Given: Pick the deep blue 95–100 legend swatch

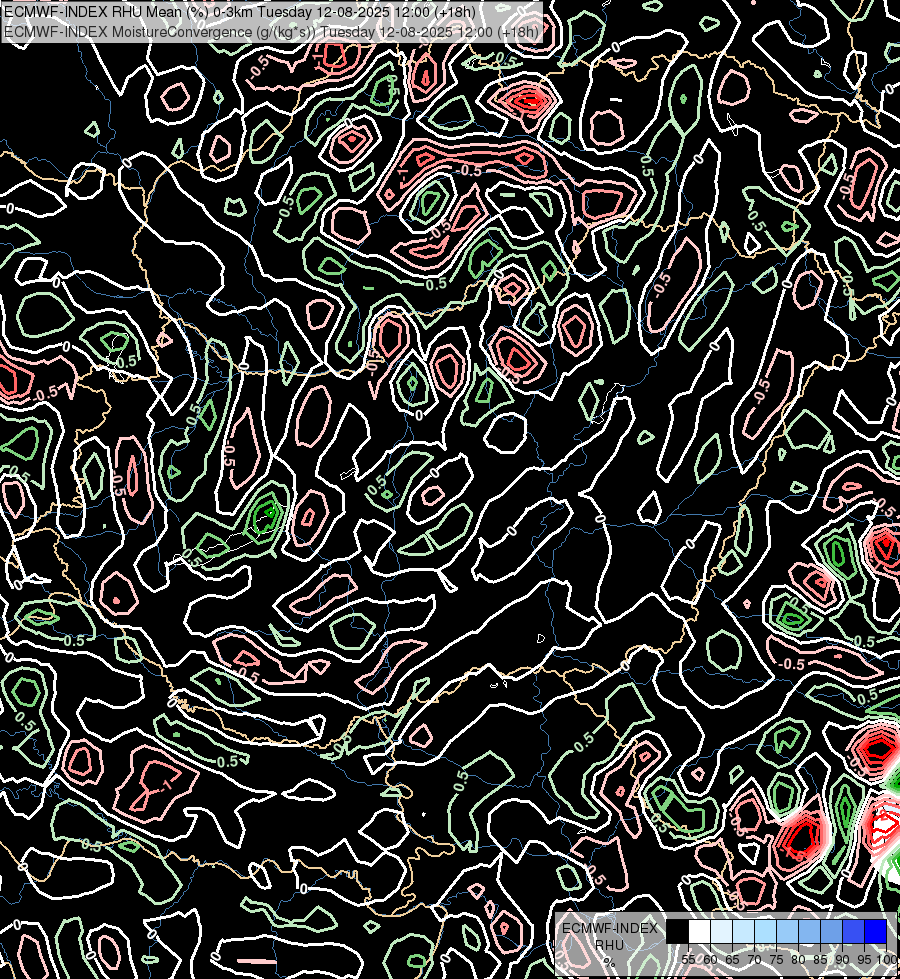Looking at the screenshot, I should pos(876,931).
